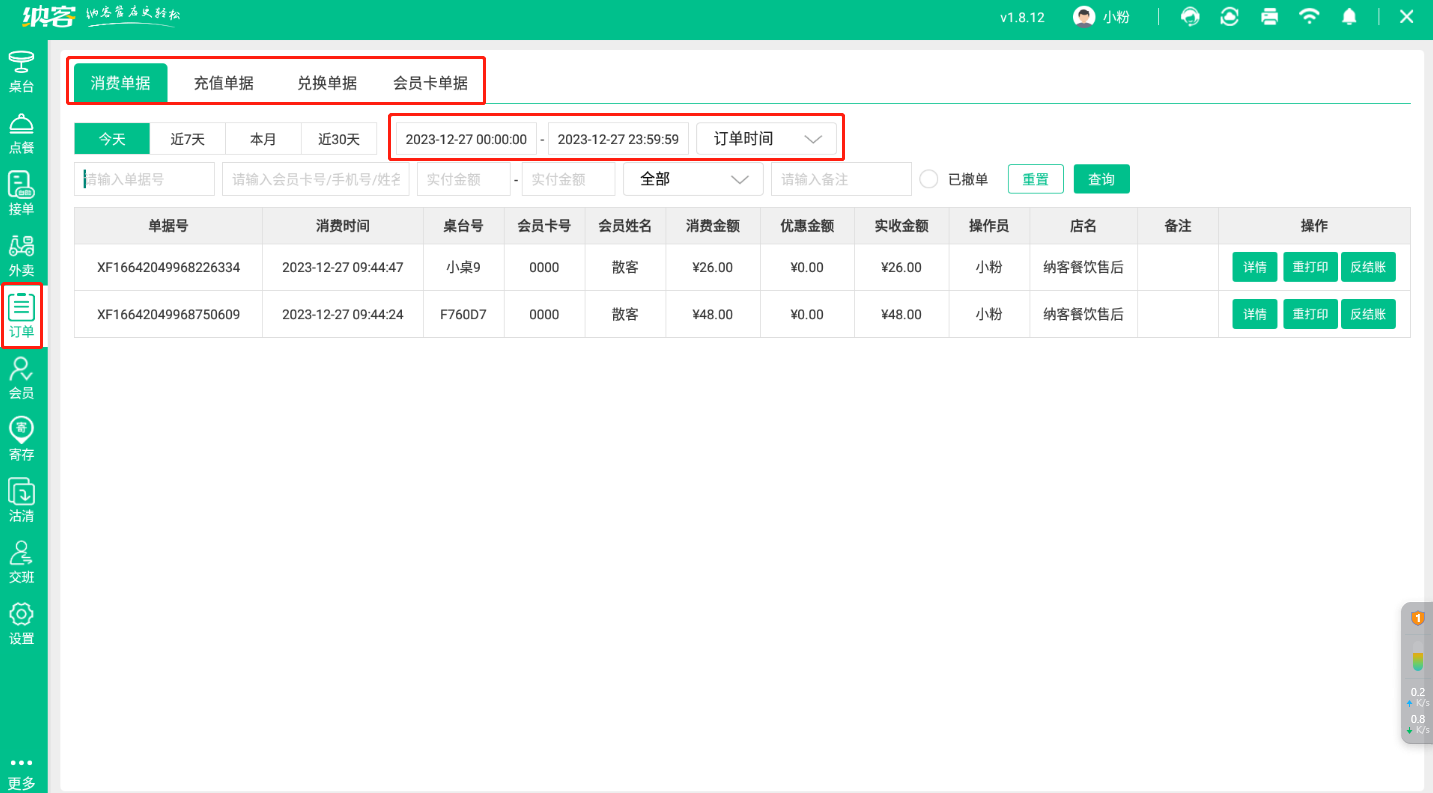This screenshot has height=793, width=1433.
Task: Open the 订单时间 dropdown
Action: pos(767,137)
